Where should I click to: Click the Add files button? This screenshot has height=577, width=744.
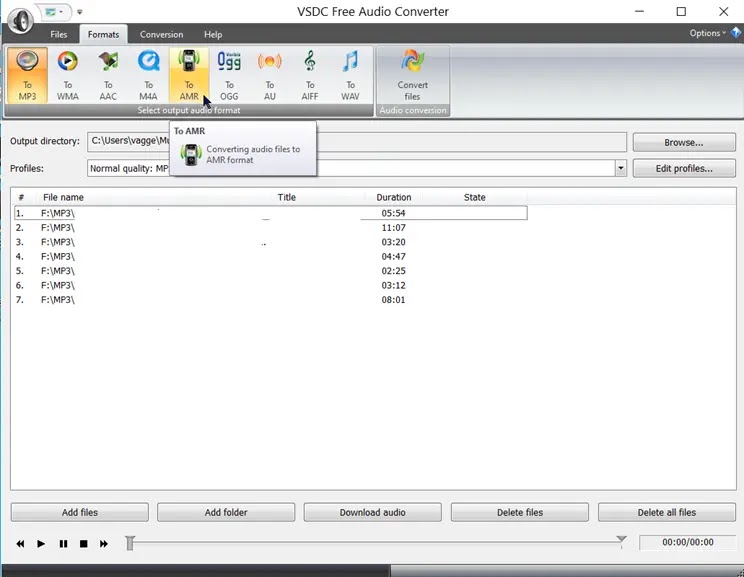pos(80,512)
